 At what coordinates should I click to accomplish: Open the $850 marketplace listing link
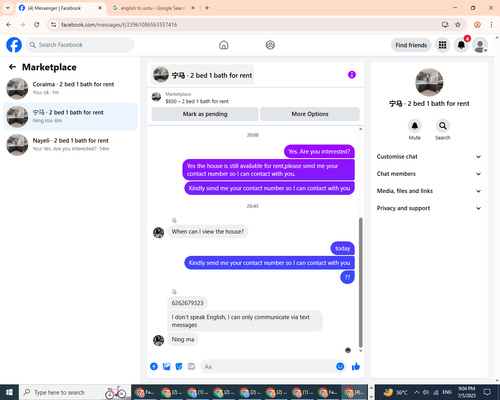point(197,101)
